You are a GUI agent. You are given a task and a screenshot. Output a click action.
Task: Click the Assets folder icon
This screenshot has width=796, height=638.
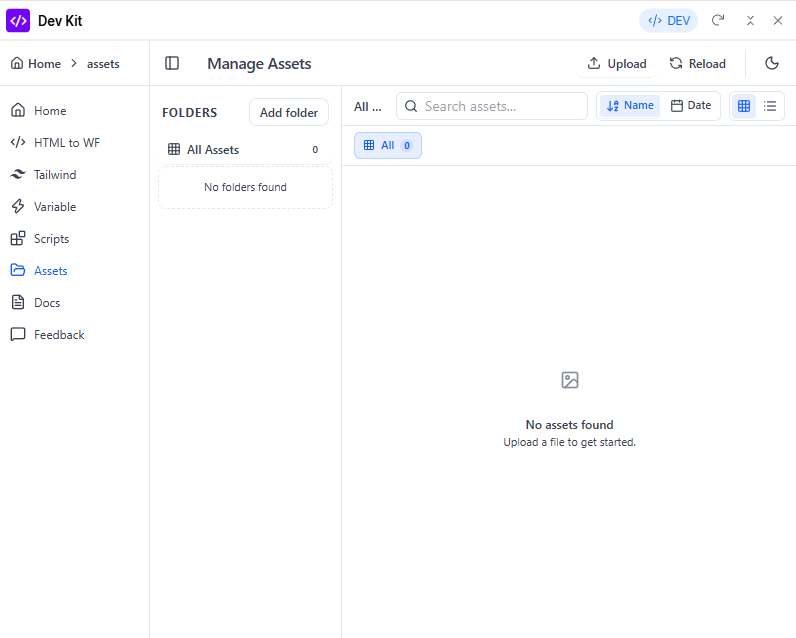click(x=18, y=270)
